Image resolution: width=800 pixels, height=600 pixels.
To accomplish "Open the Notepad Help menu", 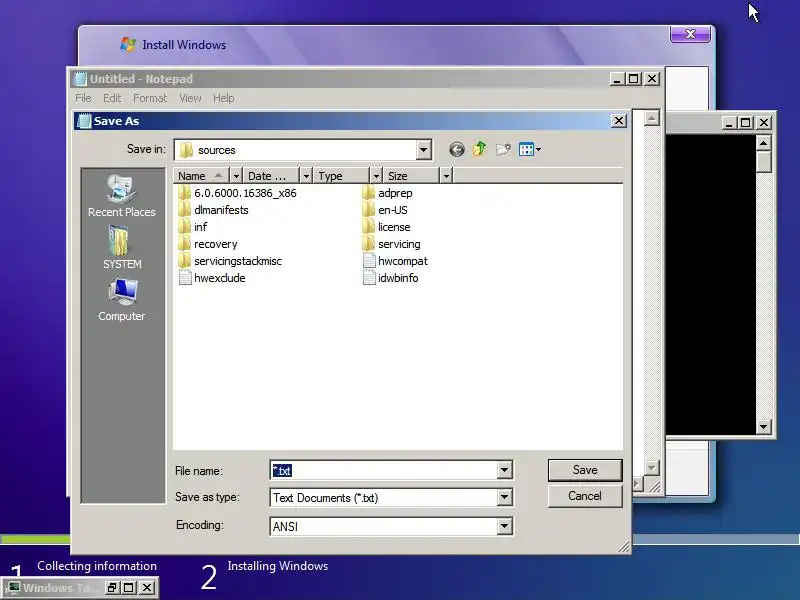I will (x=223, y=98).
